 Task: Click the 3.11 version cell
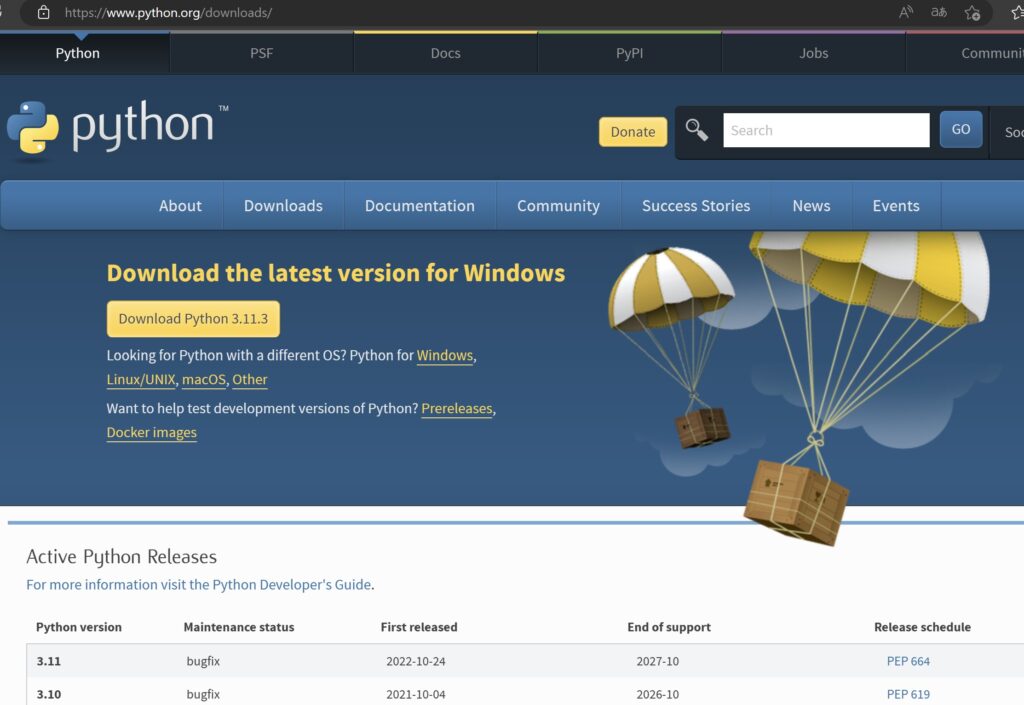(x=48, y=661)
